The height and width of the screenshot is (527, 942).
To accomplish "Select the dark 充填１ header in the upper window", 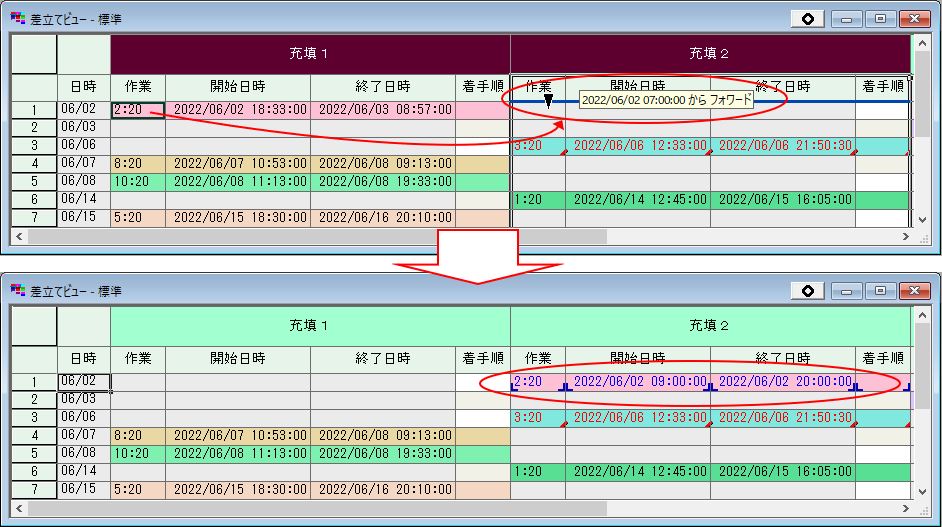I will tap(310, 53).
